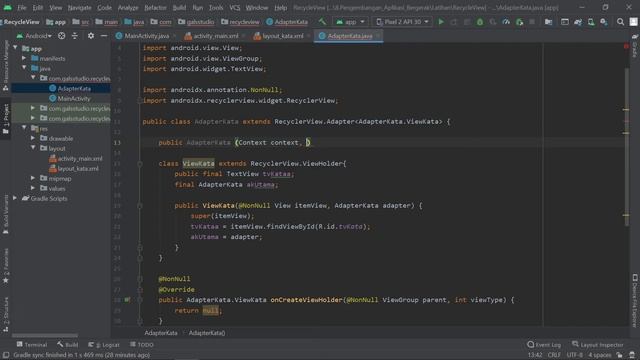The width and height of the screenshot is (640, 360).
Task: Click the red error indicator atop editor scrollbar
Action: click(x=626, y=46)
